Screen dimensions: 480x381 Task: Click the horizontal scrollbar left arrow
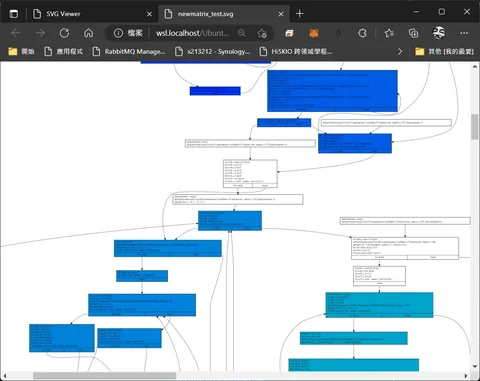[x=5, y=376]
